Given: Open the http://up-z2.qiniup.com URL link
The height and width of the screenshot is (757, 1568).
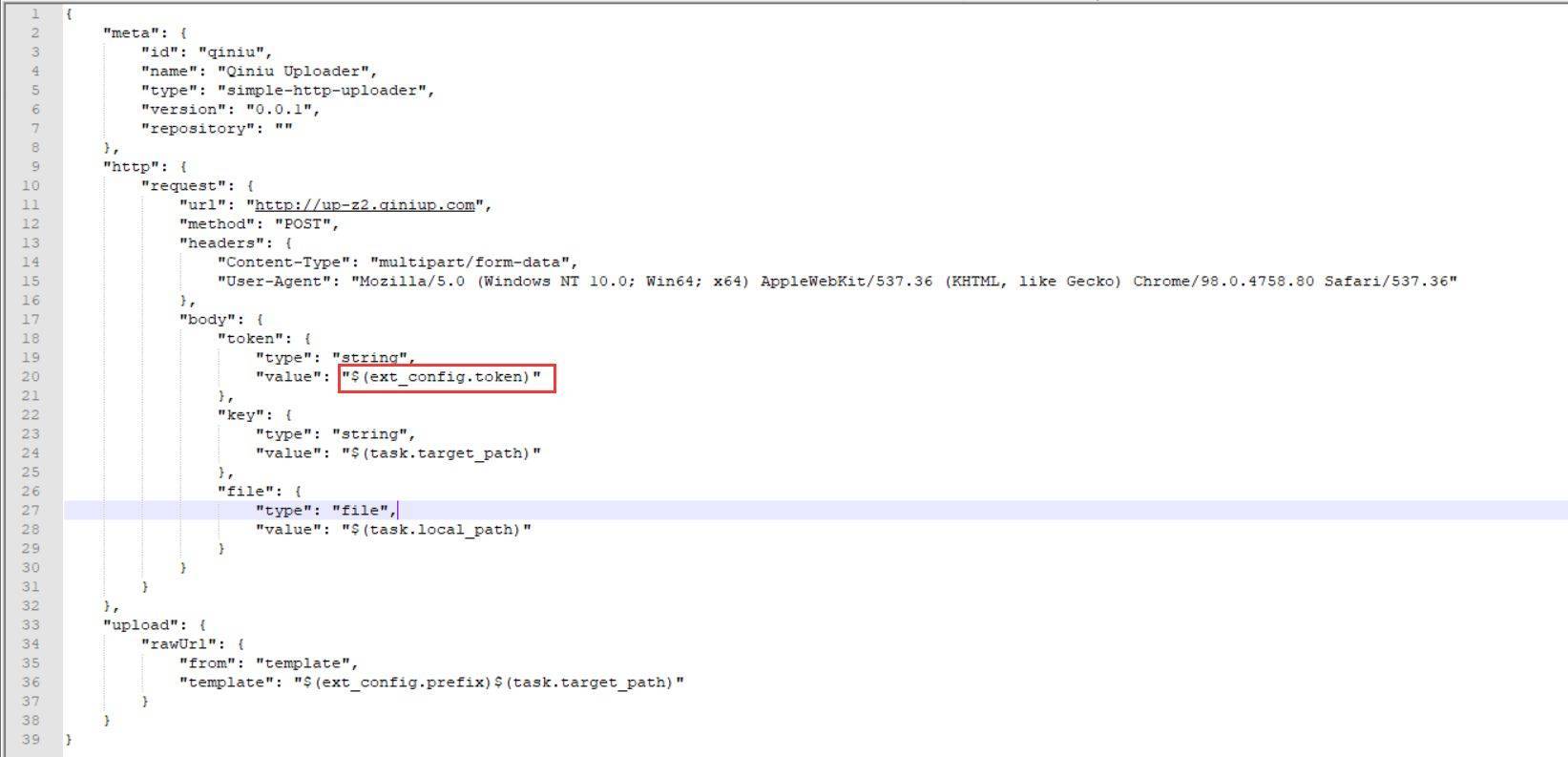Looking at the screenshot, I should click(365, 205).
